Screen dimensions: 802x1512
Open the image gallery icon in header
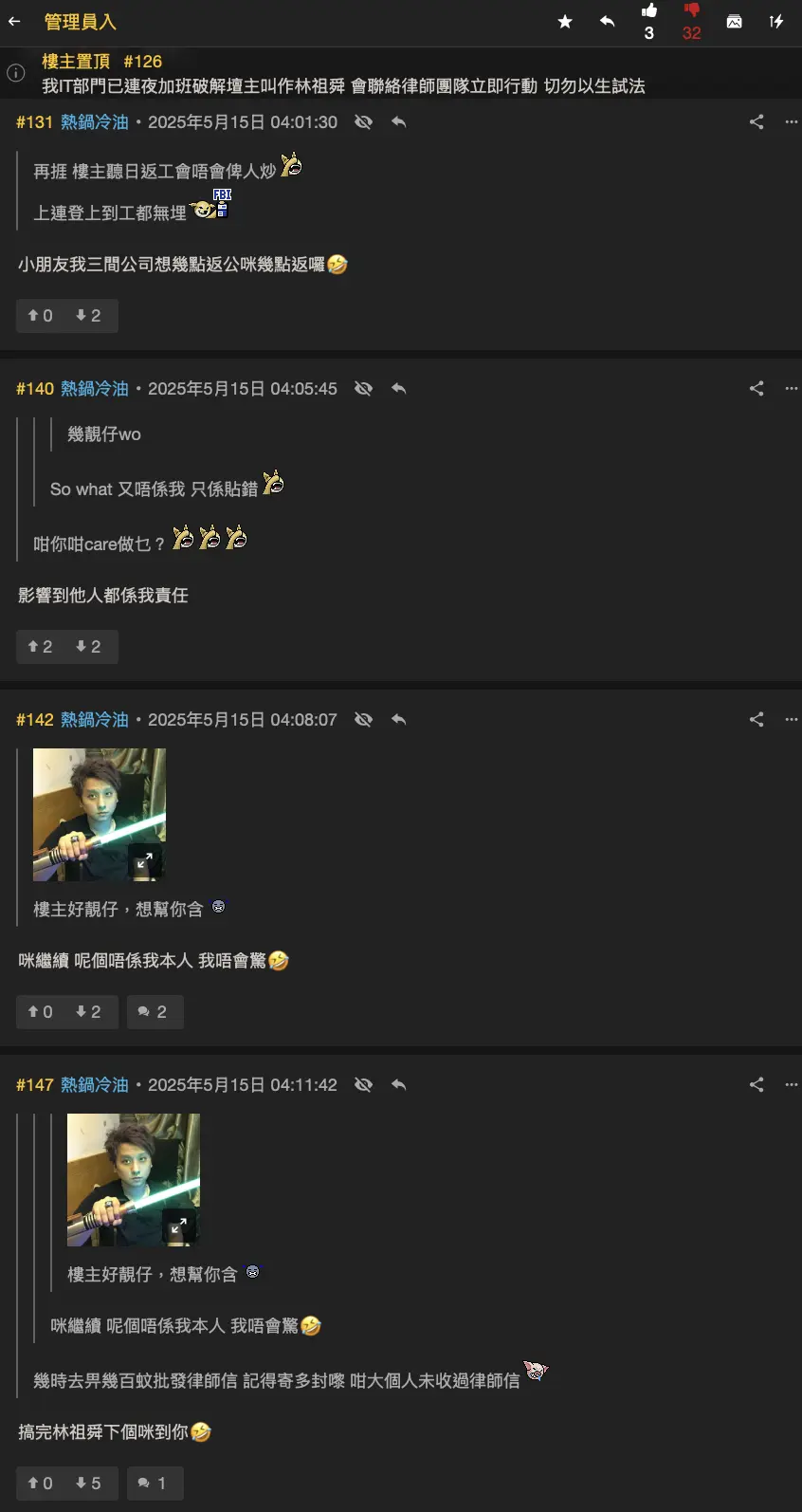click(735, 22)
